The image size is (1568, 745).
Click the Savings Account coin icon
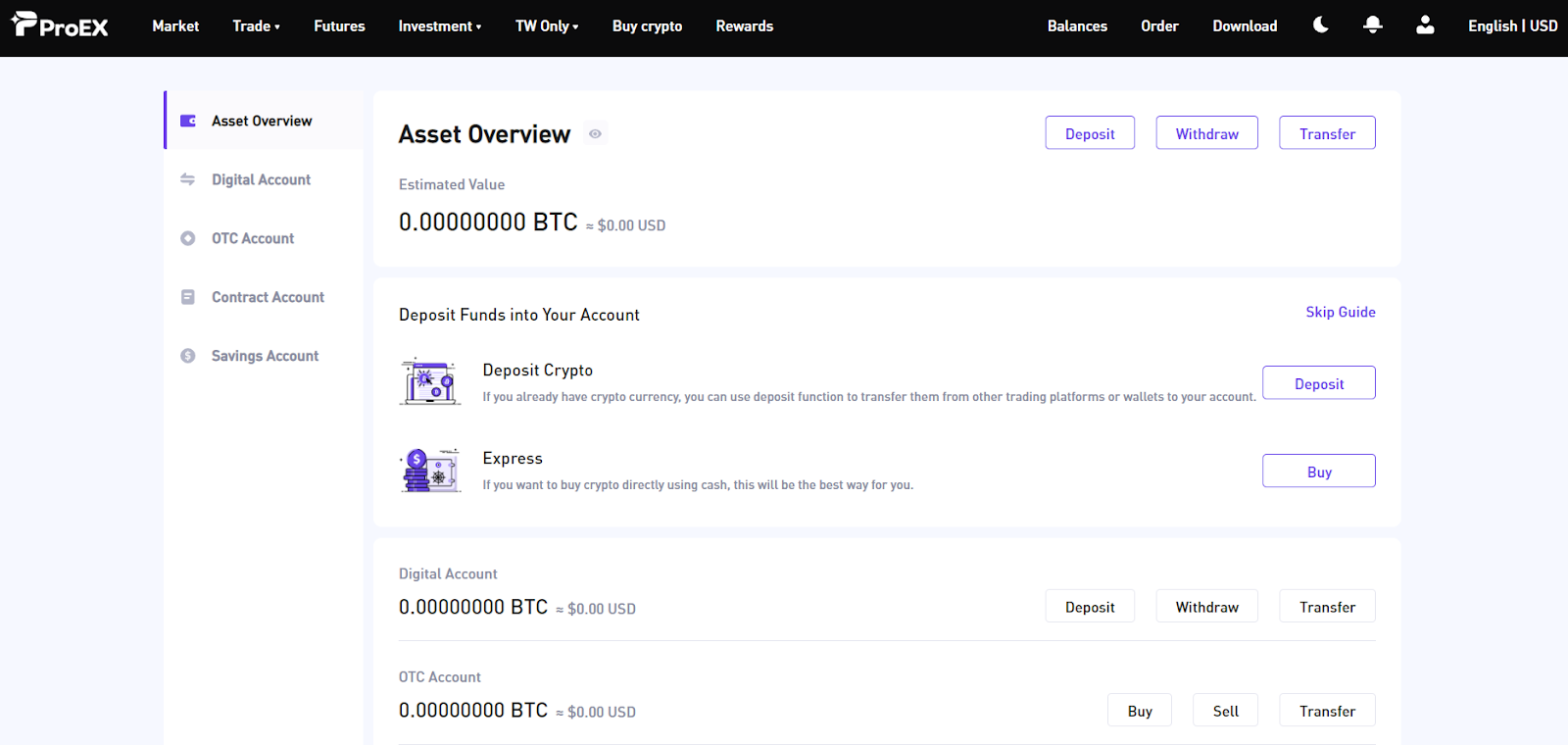188,356
